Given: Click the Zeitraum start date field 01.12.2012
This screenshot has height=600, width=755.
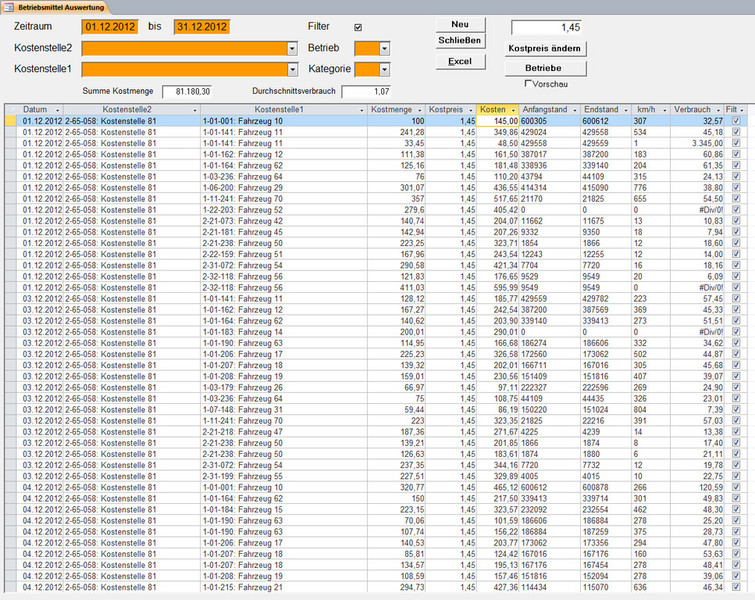Looking at the screenshot, I should [x=110, y=27].
